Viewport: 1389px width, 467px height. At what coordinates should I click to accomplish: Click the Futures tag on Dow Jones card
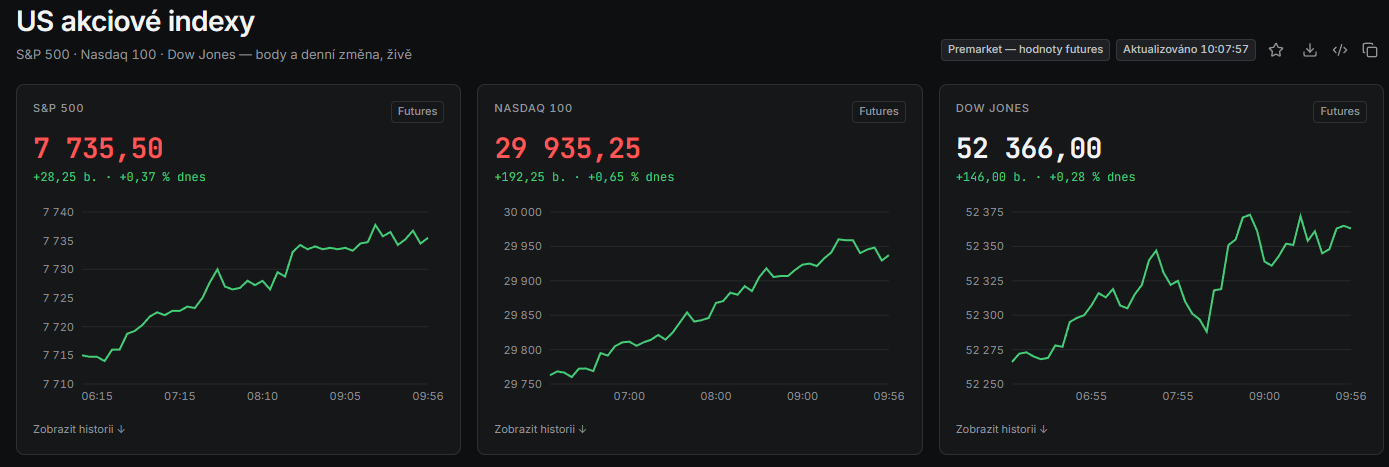(x=1340, y=111)
